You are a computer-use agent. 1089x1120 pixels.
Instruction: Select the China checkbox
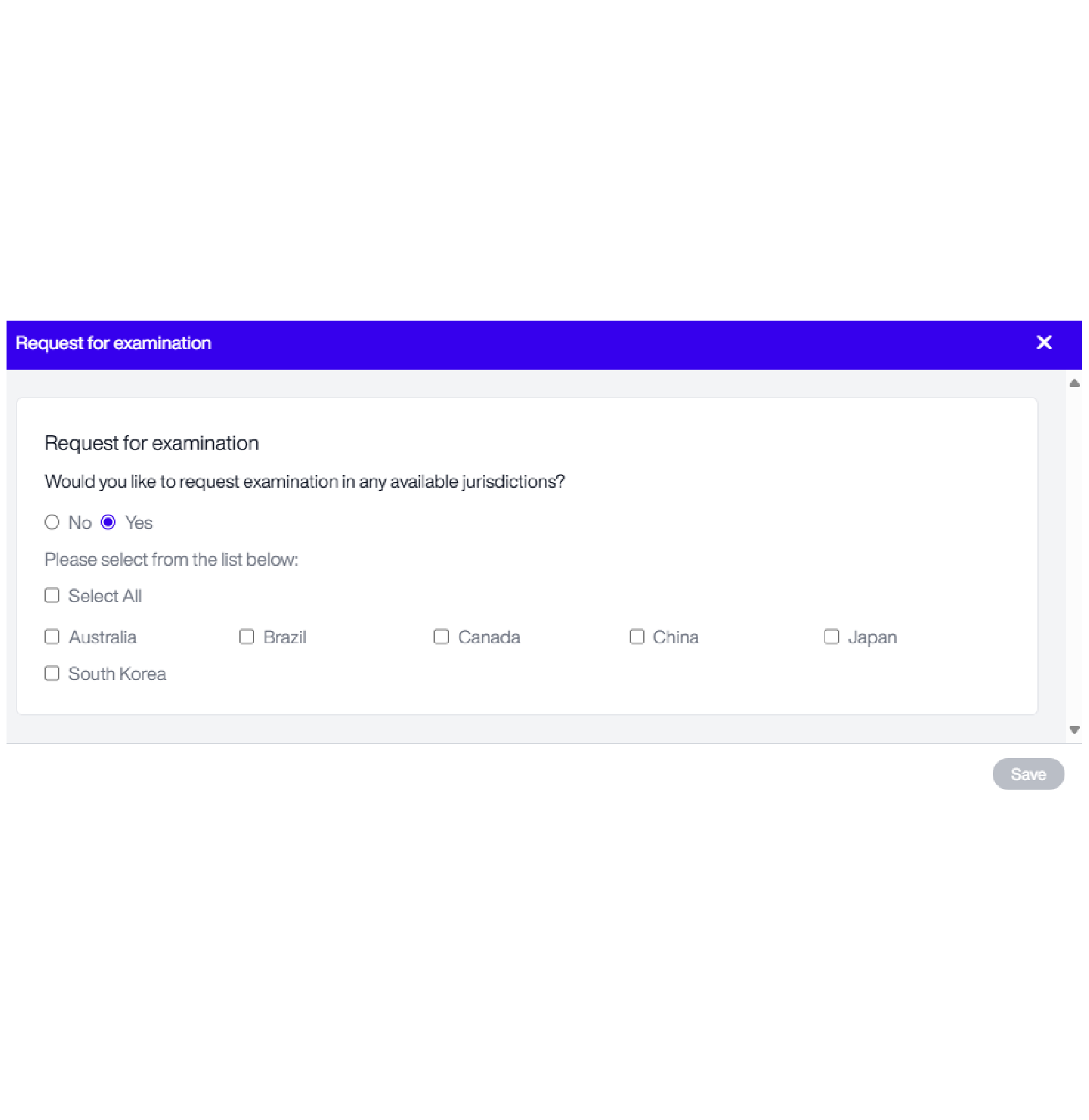click(637, 637)
